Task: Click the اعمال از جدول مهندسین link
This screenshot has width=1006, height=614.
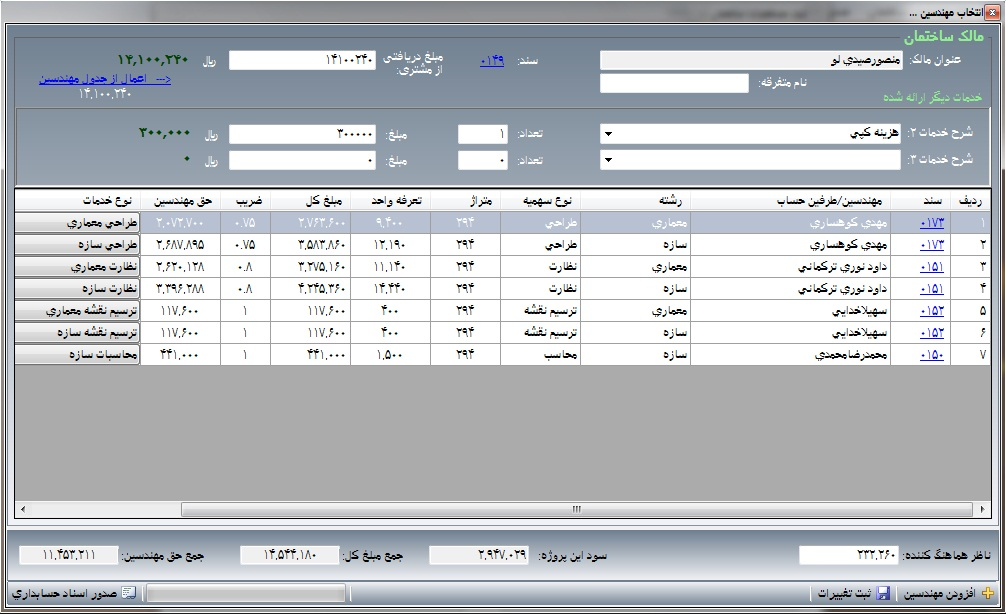Action: (105, 79)
